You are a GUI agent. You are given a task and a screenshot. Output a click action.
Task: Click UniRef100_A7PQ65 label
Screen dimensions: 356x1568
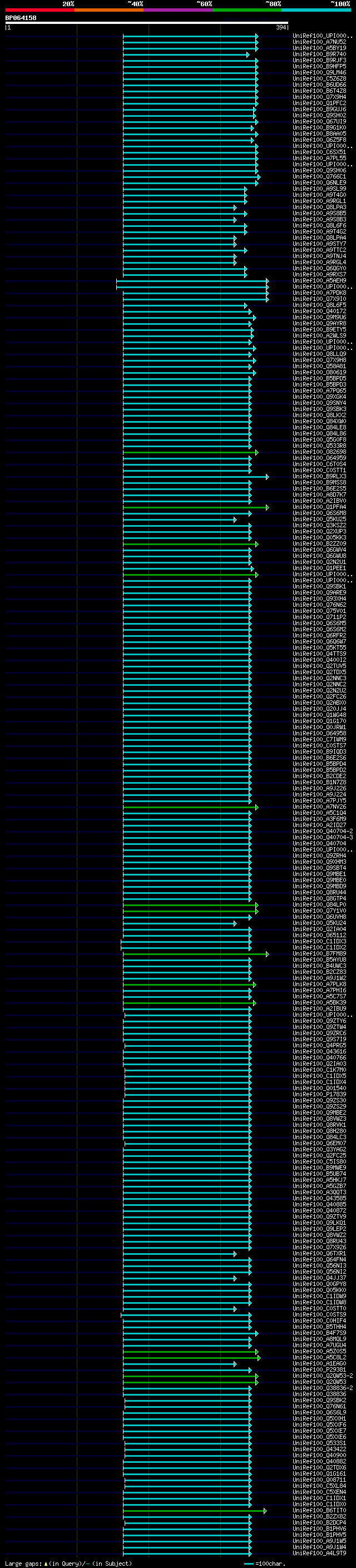pyautogui.click(x=319, y=391)
